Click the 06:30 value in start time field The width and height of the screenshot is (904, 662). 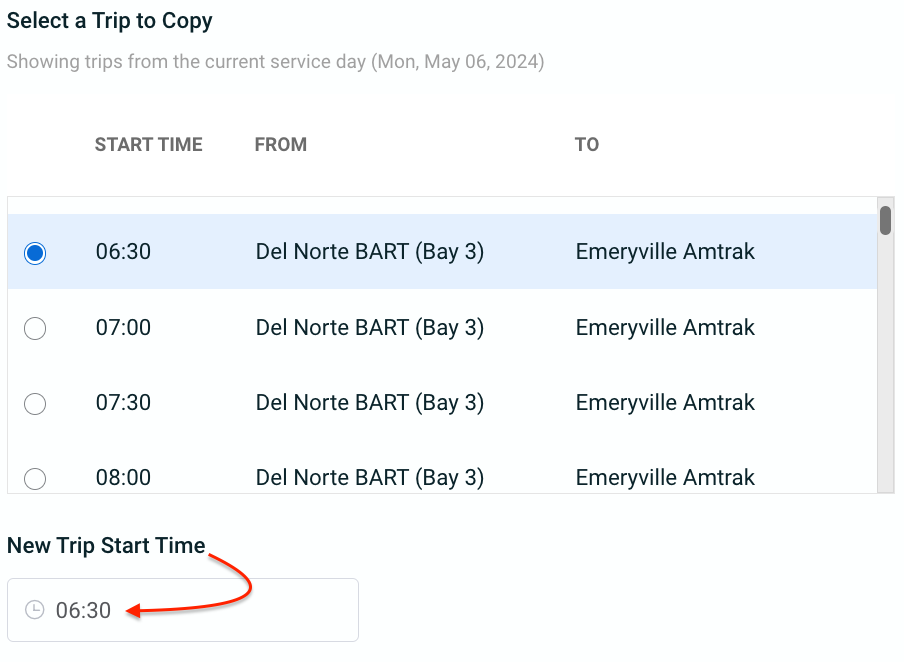83,610
